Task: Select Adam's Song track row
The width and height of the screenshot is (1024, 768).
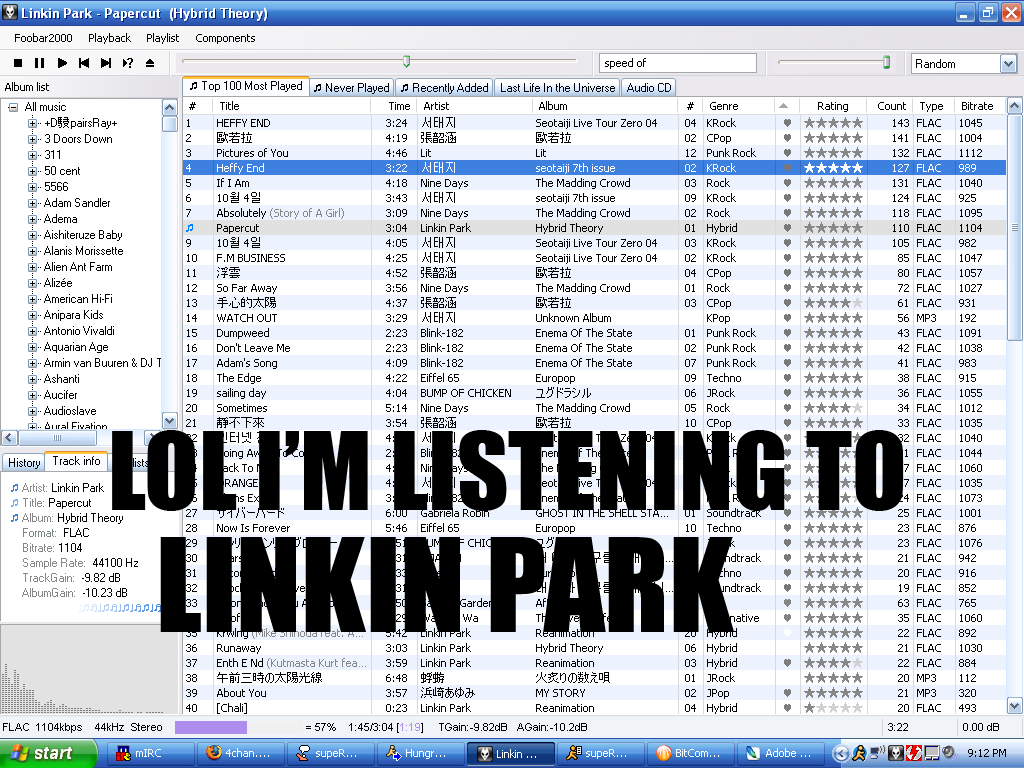Action: pos(594,363)
